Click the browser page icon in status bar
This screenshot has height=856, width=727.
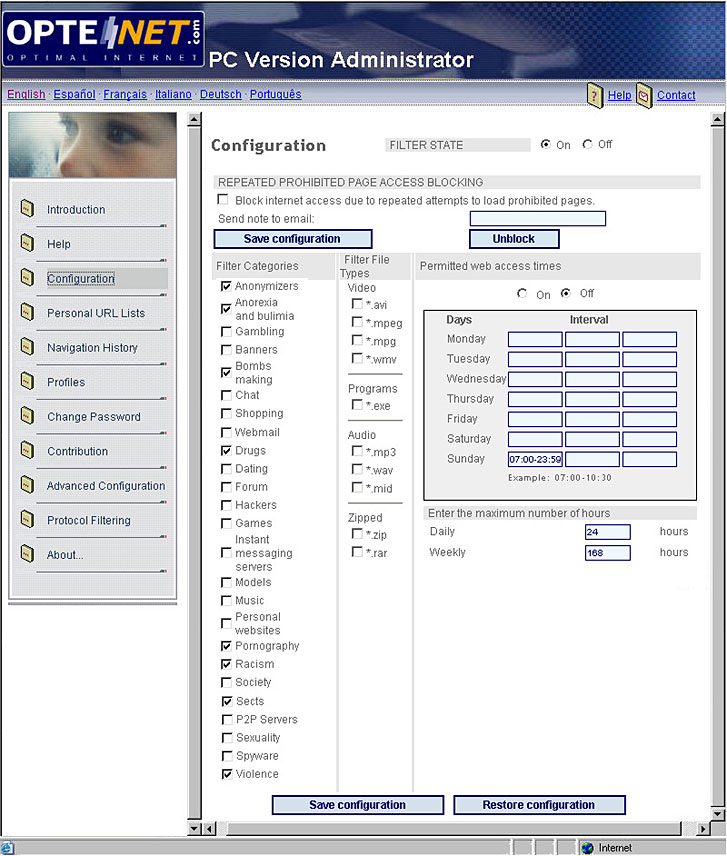8,848
